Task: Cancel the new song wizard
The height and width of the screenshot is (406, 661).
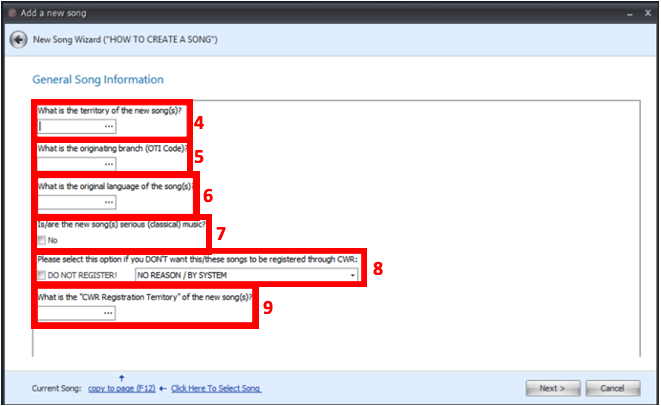Action: [x=612, y=388]
